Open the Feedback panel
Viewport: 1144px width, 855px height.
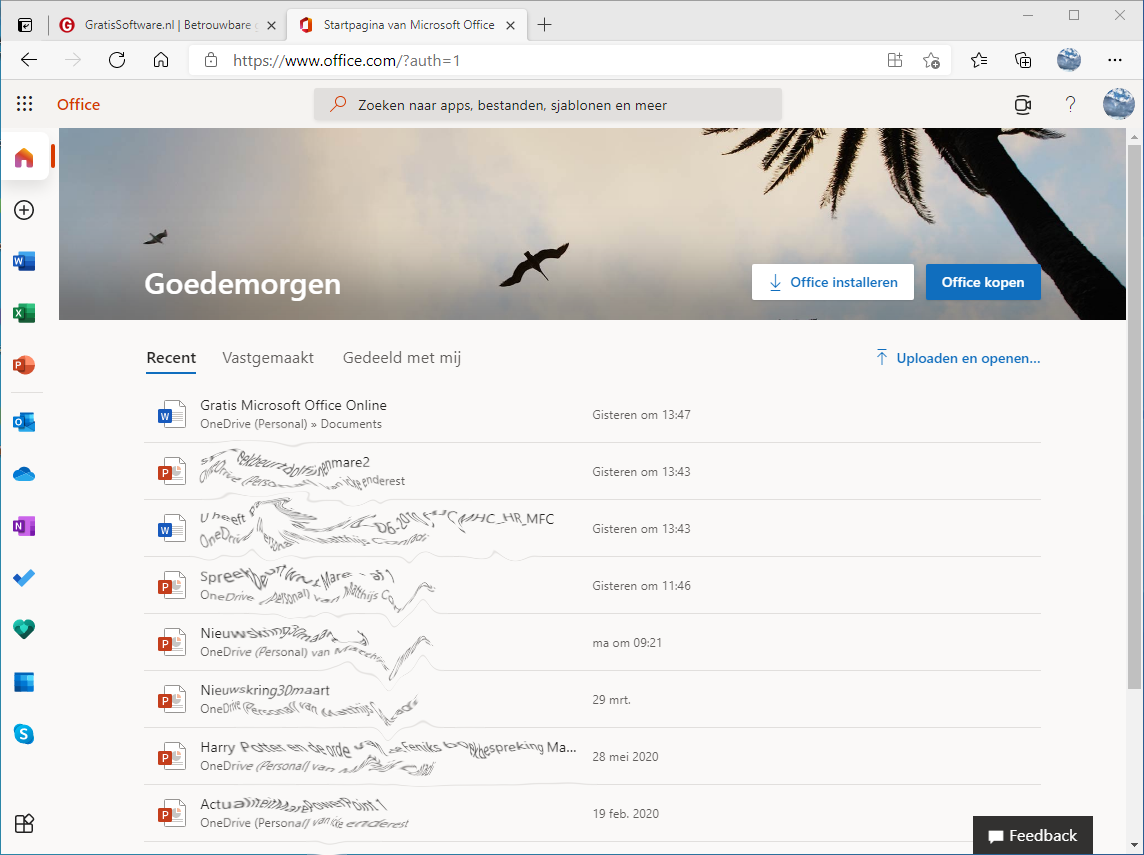[1033, 836]
